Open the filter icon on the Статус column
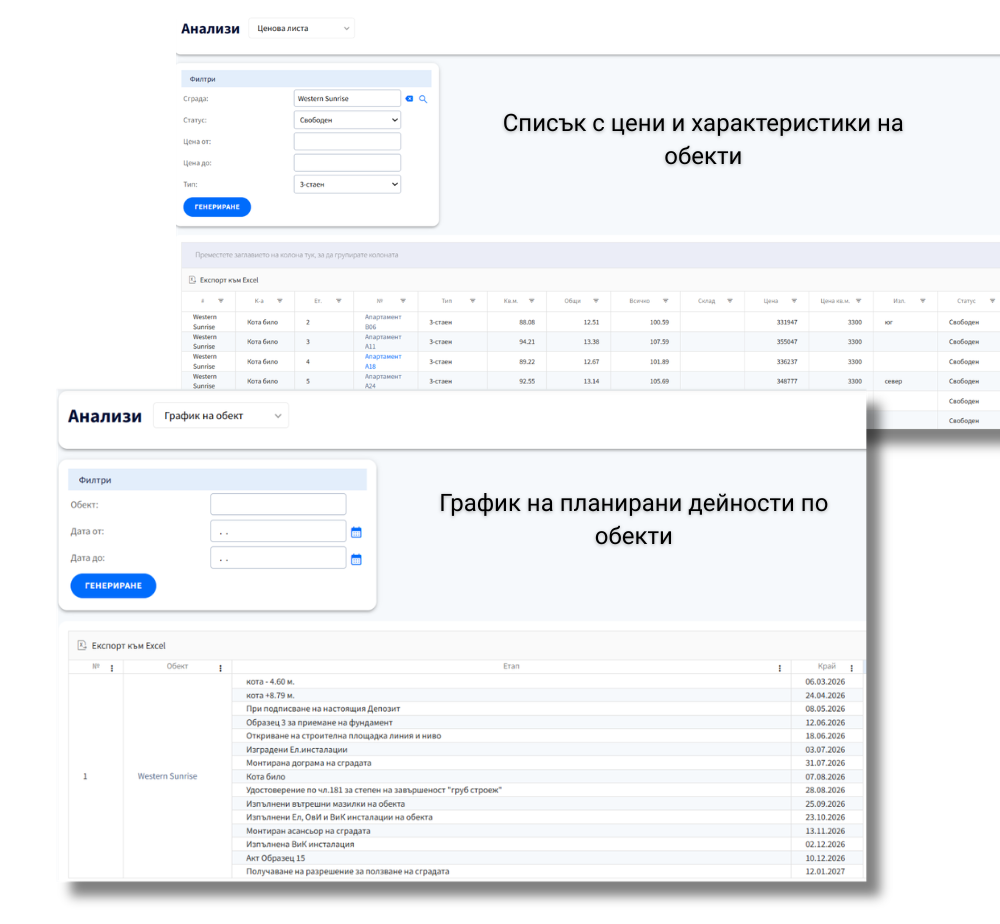The image size is (1000, 924). pyautogui.click(x=992, y=301)
